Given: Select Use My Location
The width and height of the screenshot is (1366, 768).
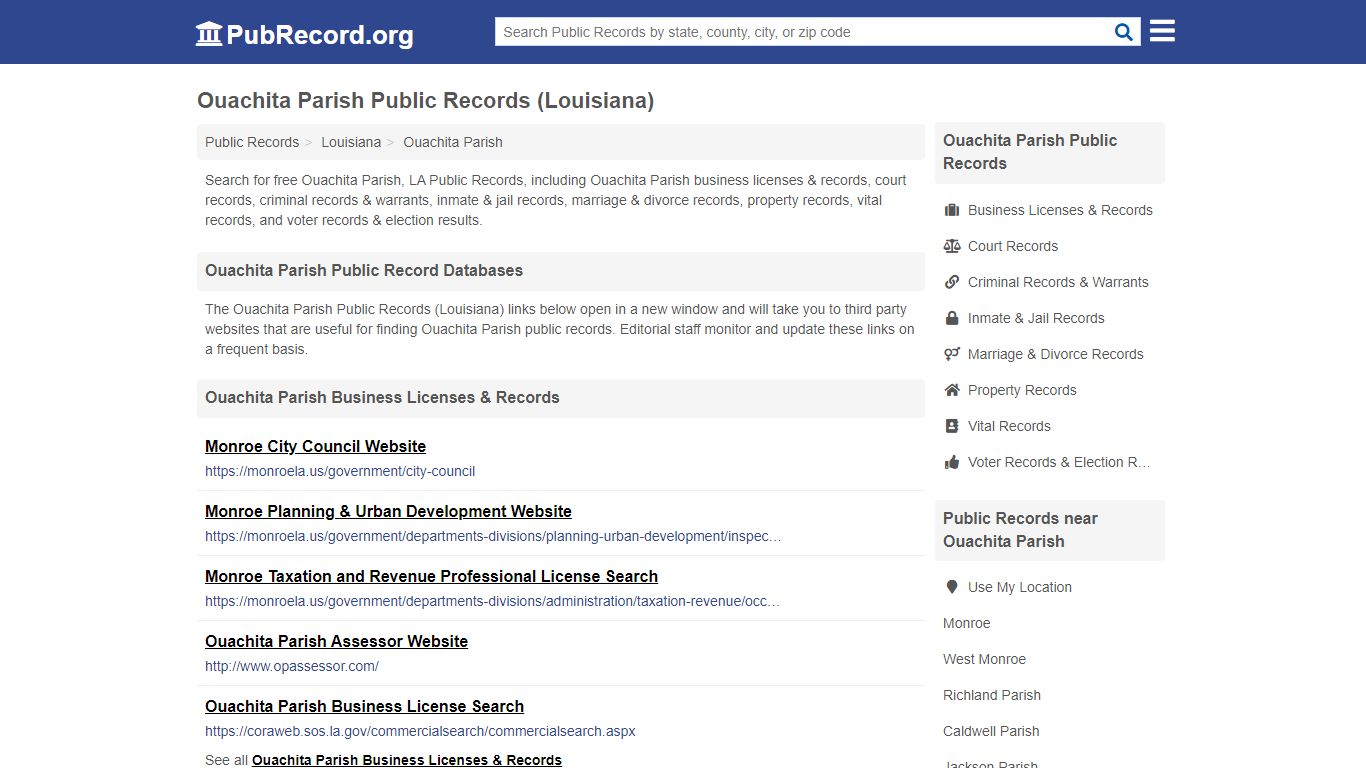Looking at the screenshot, I should coord(1020,587).
